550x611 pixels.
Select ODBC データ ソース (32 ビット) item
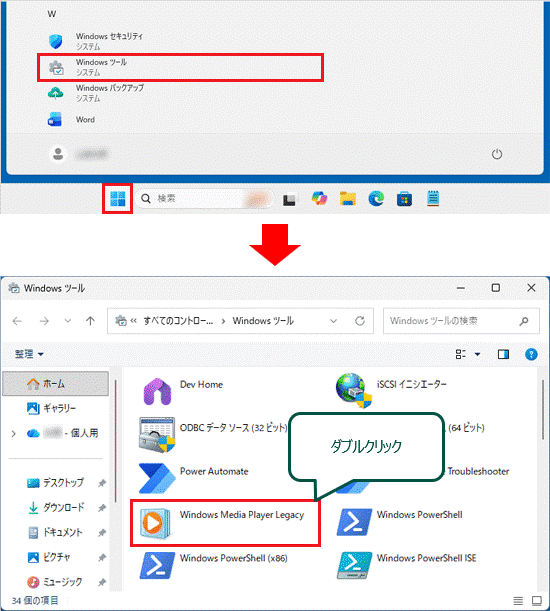point(213,434)
